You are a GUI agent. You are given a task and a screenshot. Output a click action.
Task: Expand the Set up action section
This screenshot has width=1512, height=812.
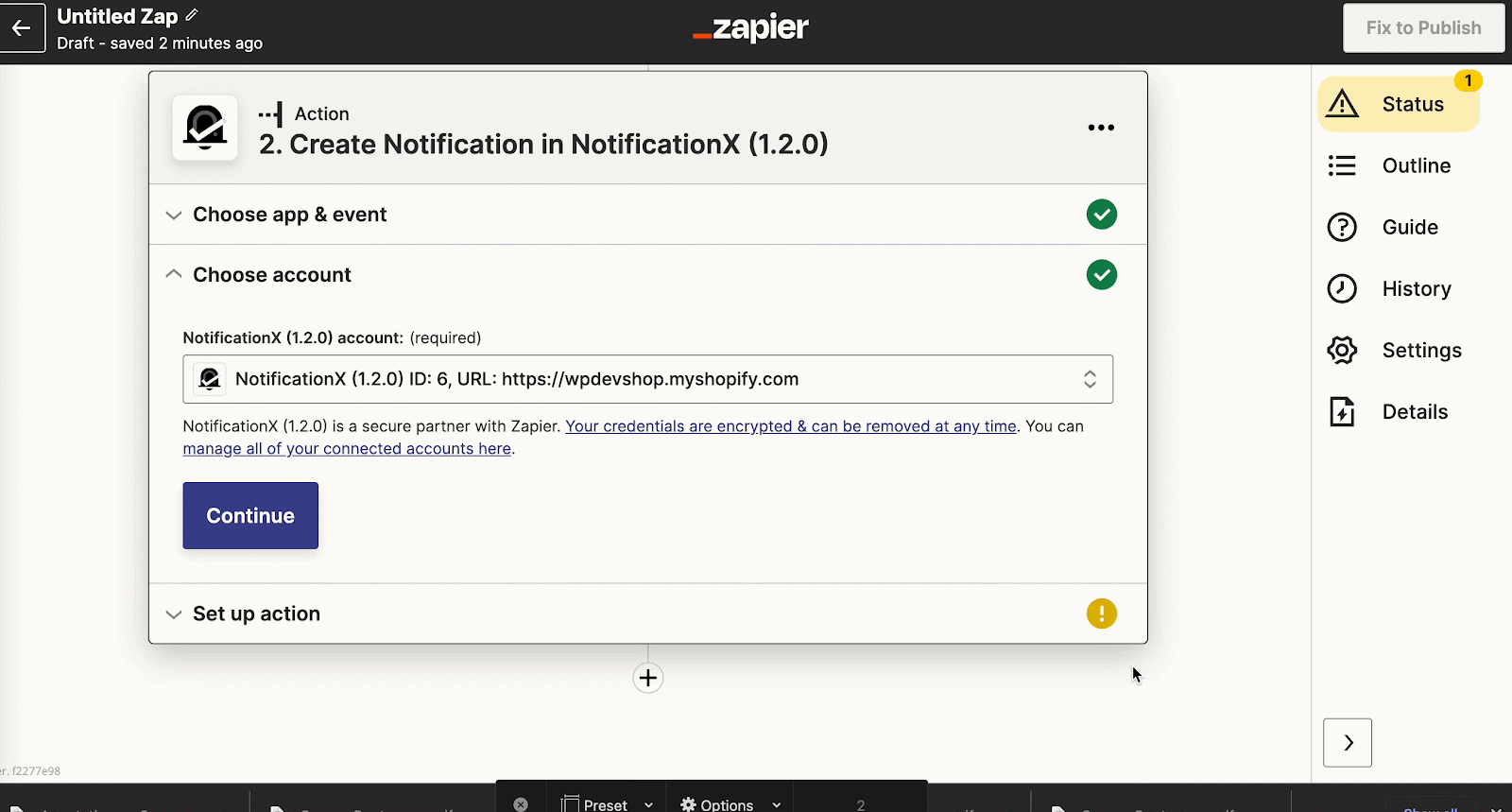[647, 613]
